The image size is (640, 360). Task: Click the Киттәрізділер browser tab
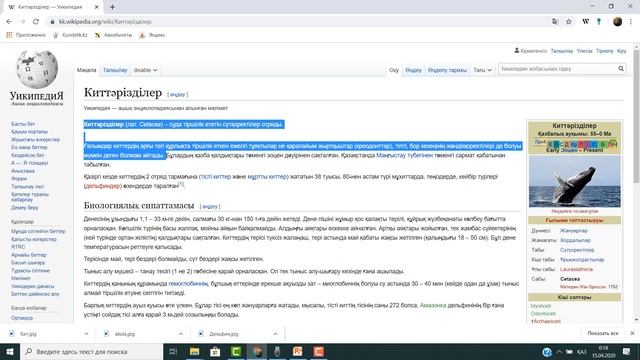53,7
